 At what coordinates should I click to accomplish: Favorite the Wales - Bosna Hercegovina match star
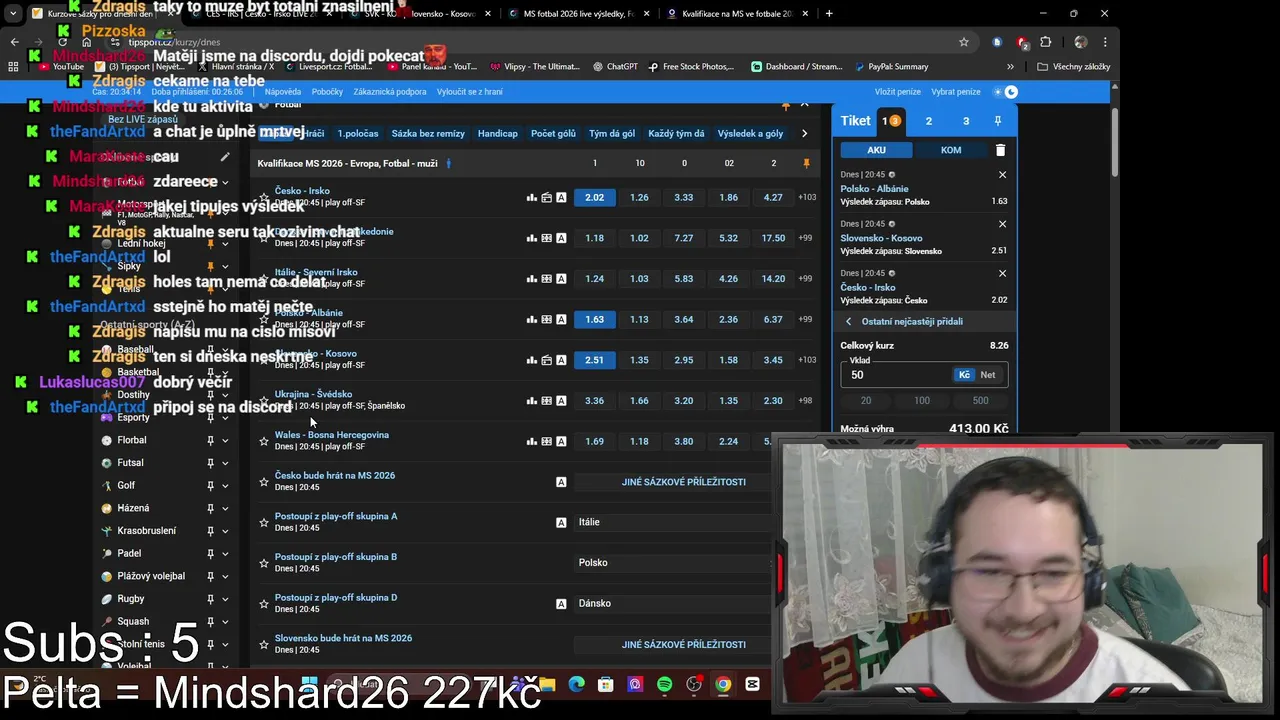click(x=264, y=441)
